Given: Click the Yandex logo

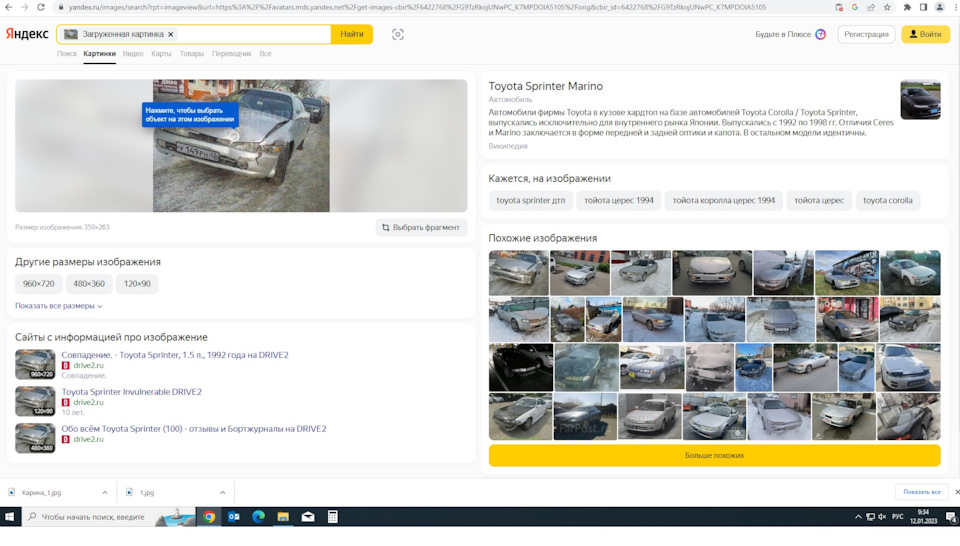Looking at the screenshot, I should pos(27,34).
